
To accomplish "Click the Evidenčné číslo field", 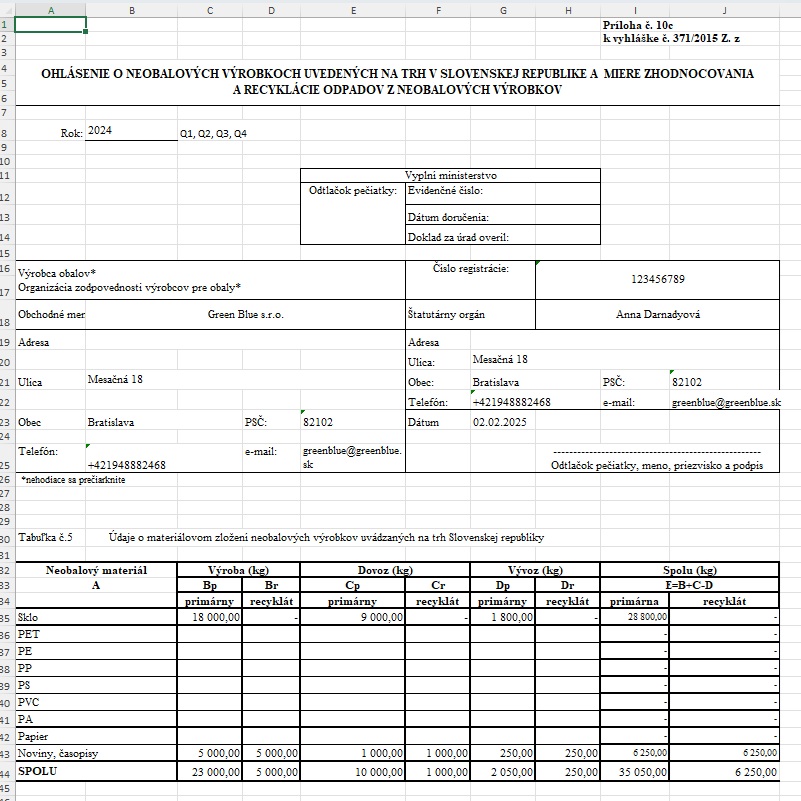I will 501,189.
